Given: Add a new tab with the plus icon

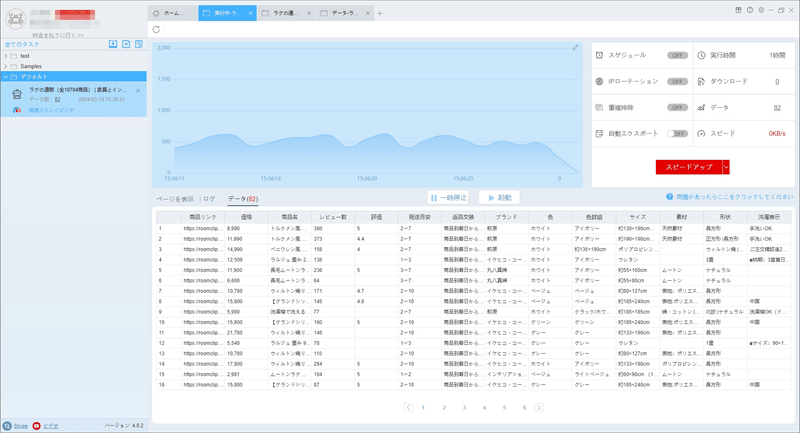Looking at the screenshot, I should point(380,13).
